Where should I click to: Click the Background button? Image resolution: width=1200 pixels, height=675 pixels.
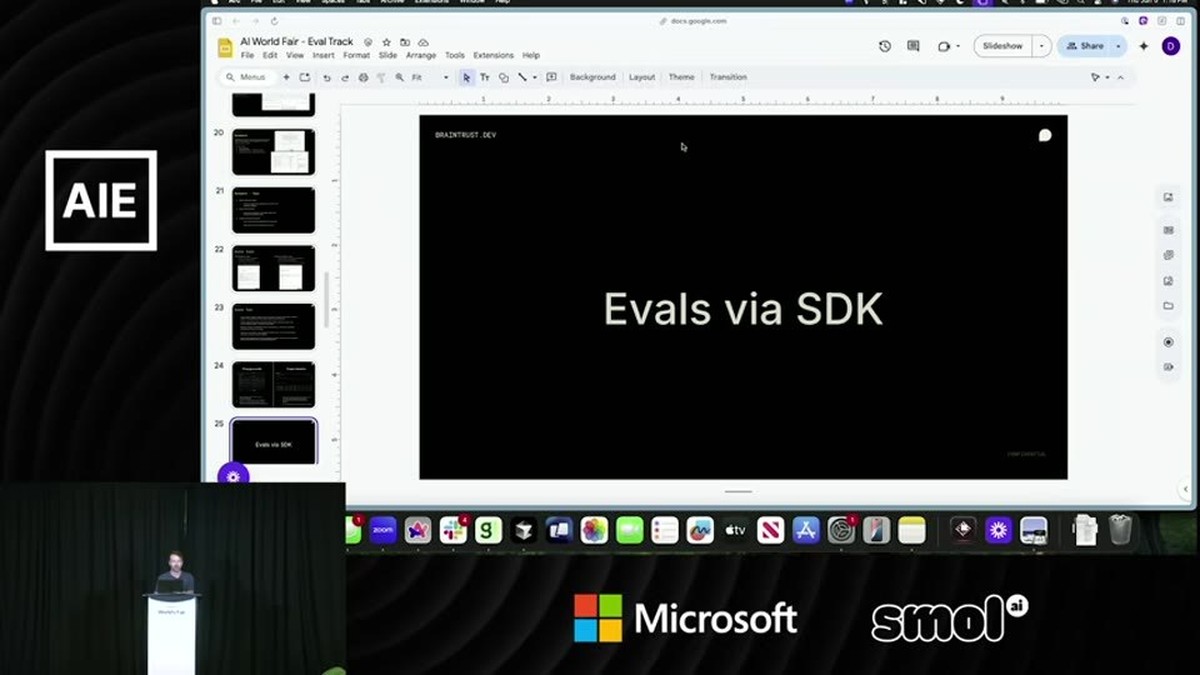pos(593,77)
